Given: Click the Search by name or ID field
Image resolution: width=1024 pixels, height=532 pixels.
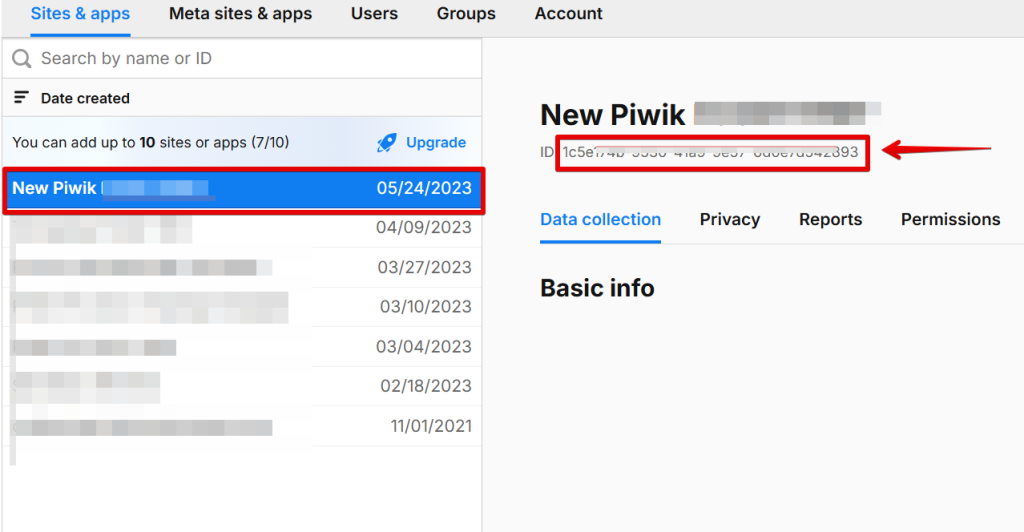Looking at the screenshot, I should click(x=242, y=59).
